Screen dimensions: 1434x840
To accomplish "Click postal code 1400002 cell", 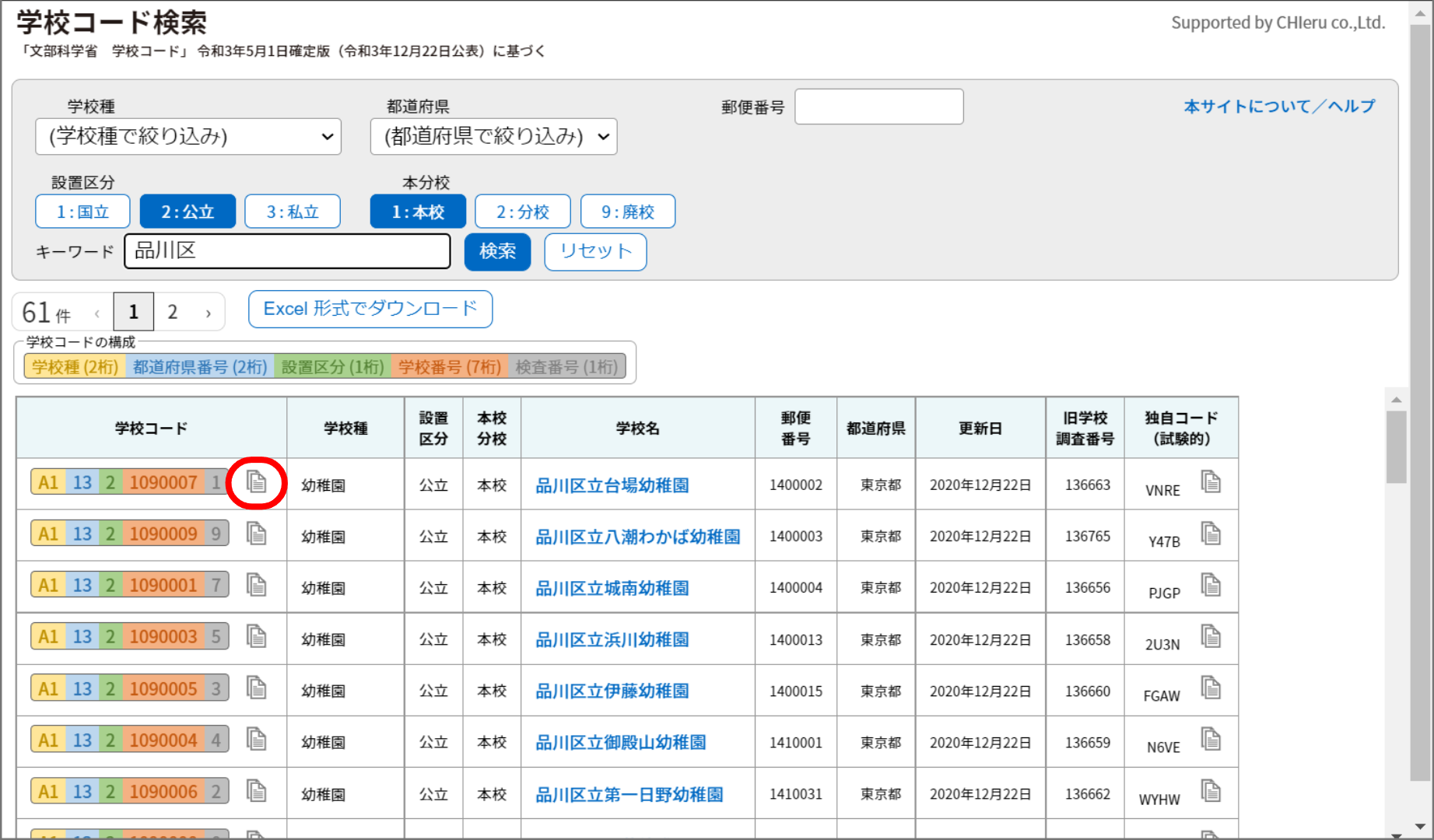I will click(796, 485).
